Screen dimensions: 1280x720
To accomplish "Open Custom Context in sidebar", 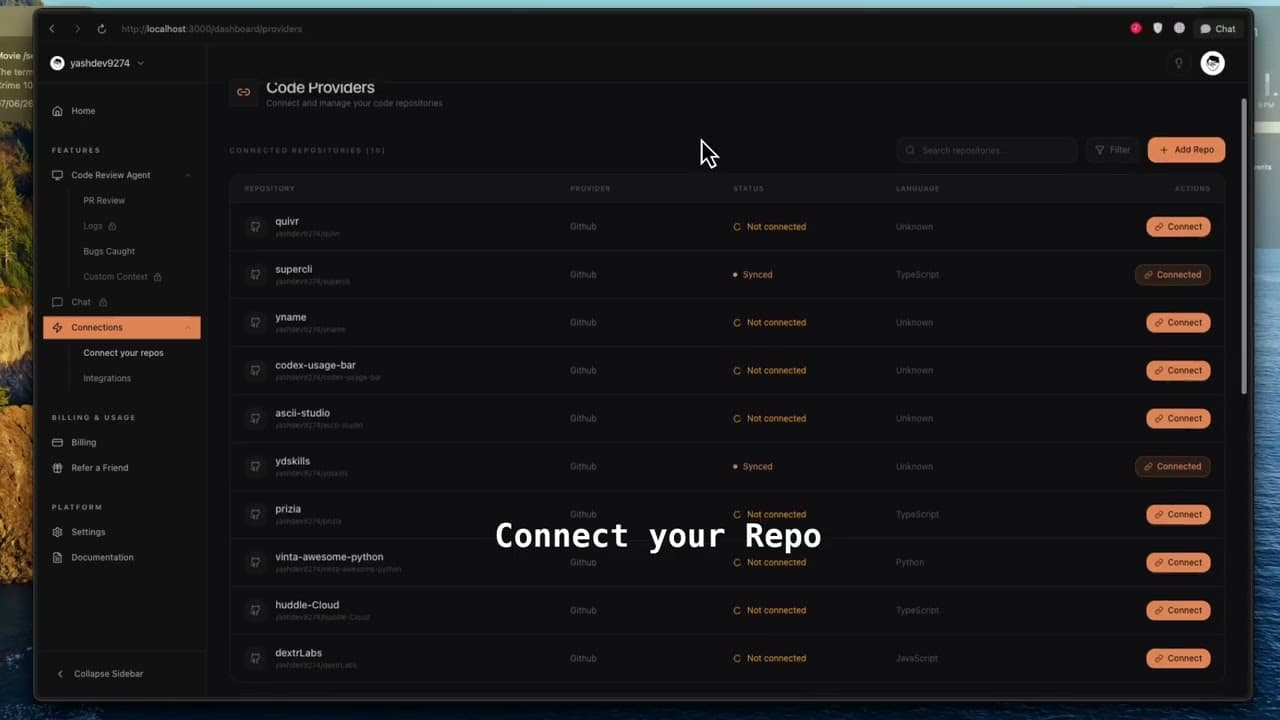I will click(x=122, y=277).
